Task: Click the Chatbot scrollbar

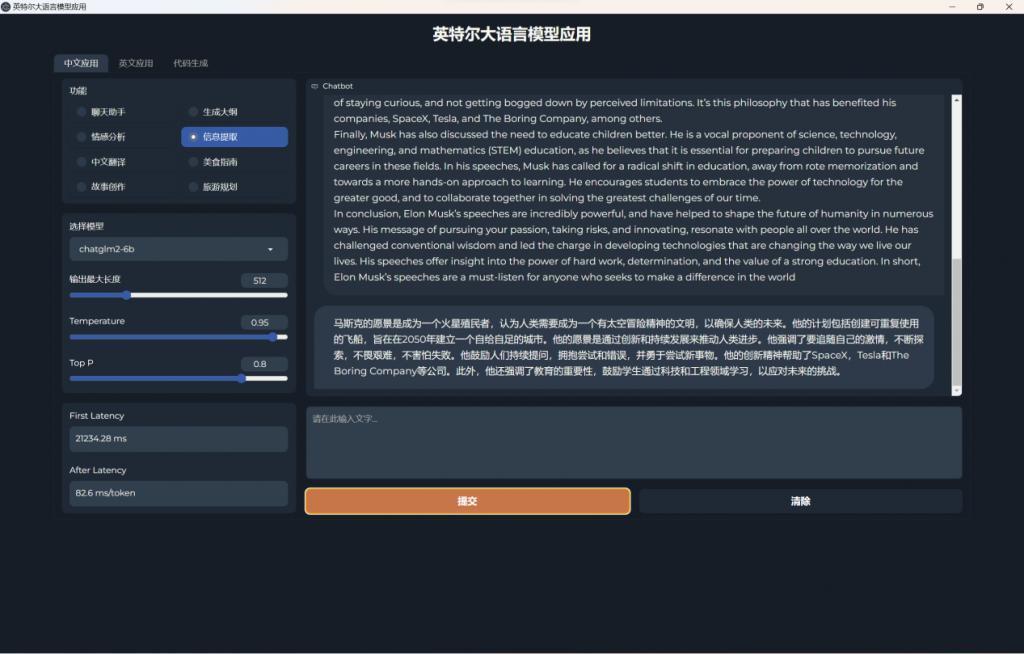Action: point(957,180)
